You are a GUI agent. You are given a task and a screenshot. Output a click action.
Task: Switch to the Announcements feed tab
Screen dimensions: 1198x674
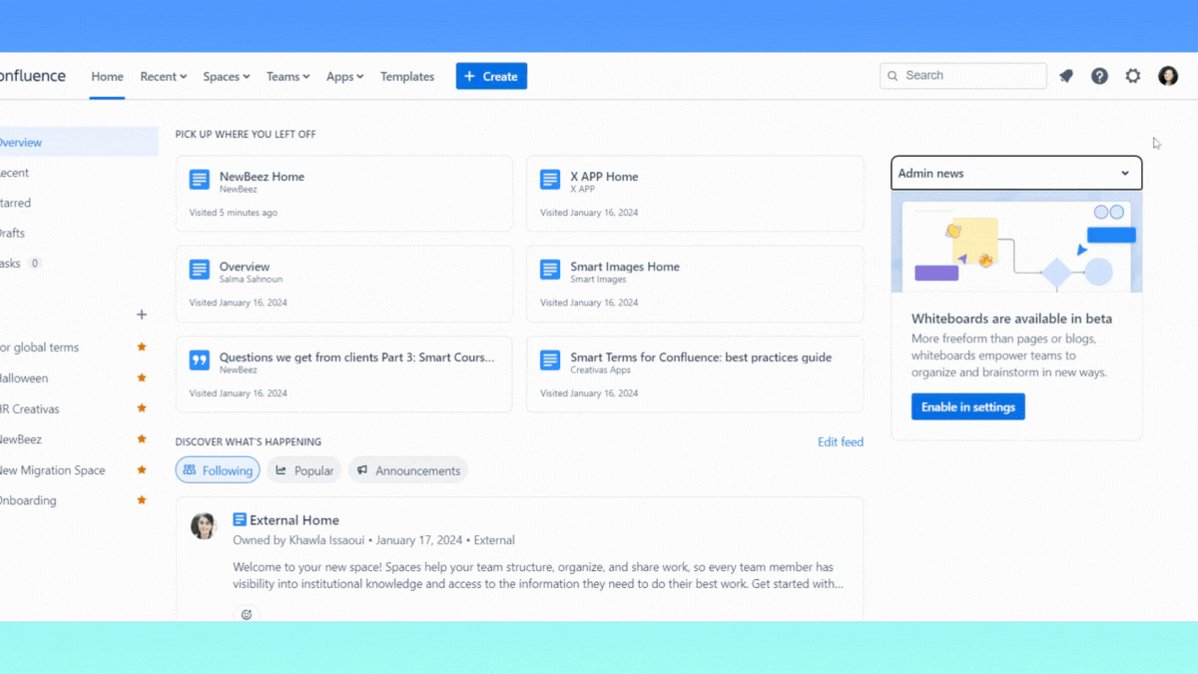point(408,470)
